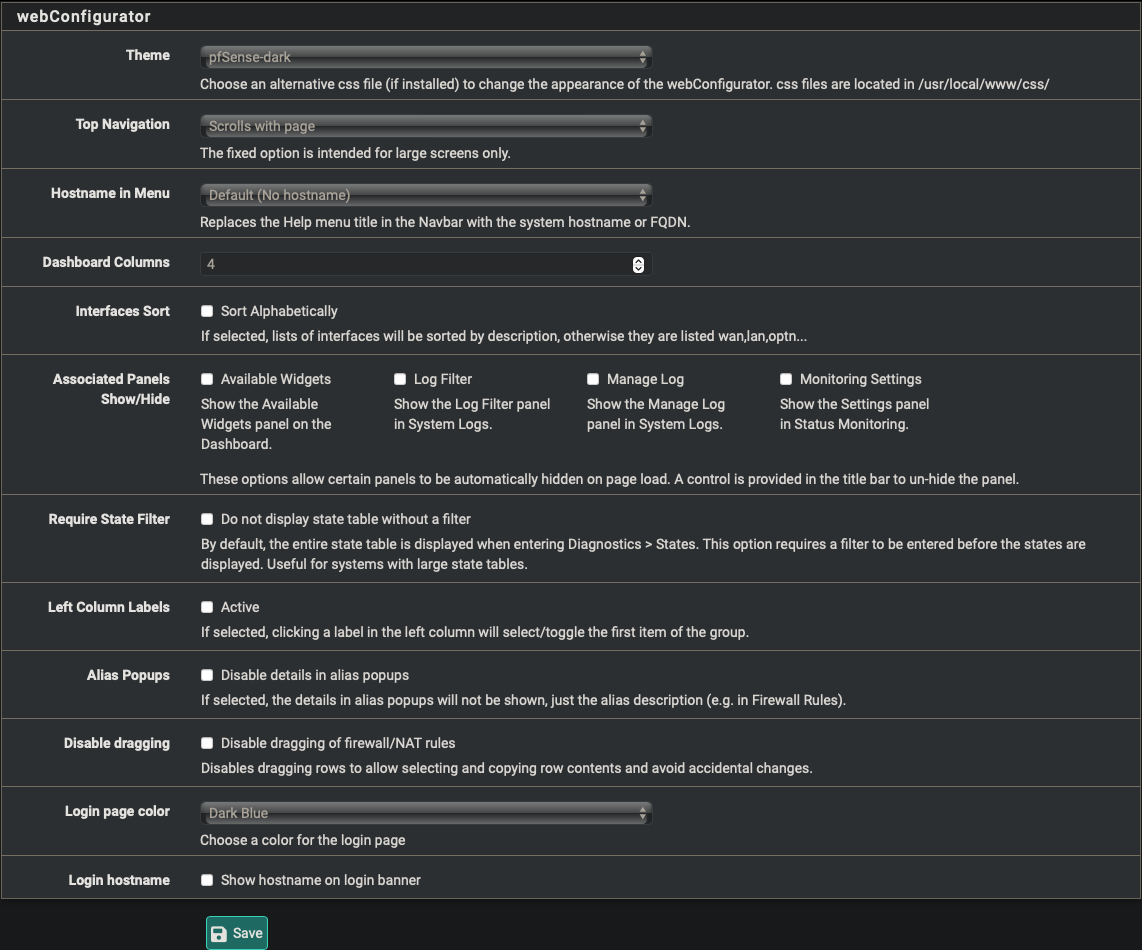Click the Save button

tap(237, 934)
